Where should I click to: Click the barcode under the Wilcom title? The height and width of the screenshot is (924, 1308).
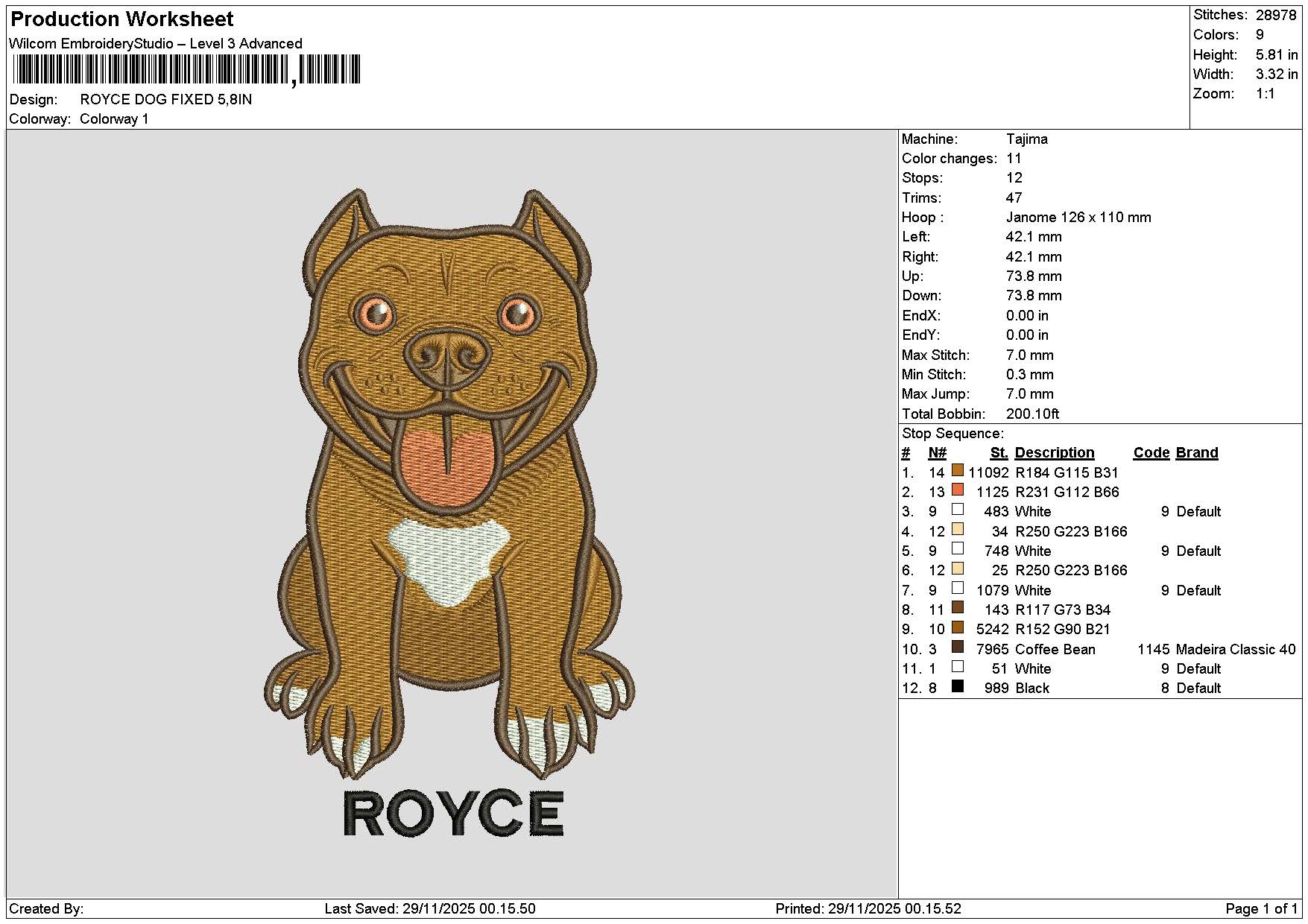pyautogui.click(x=187, y=70)
